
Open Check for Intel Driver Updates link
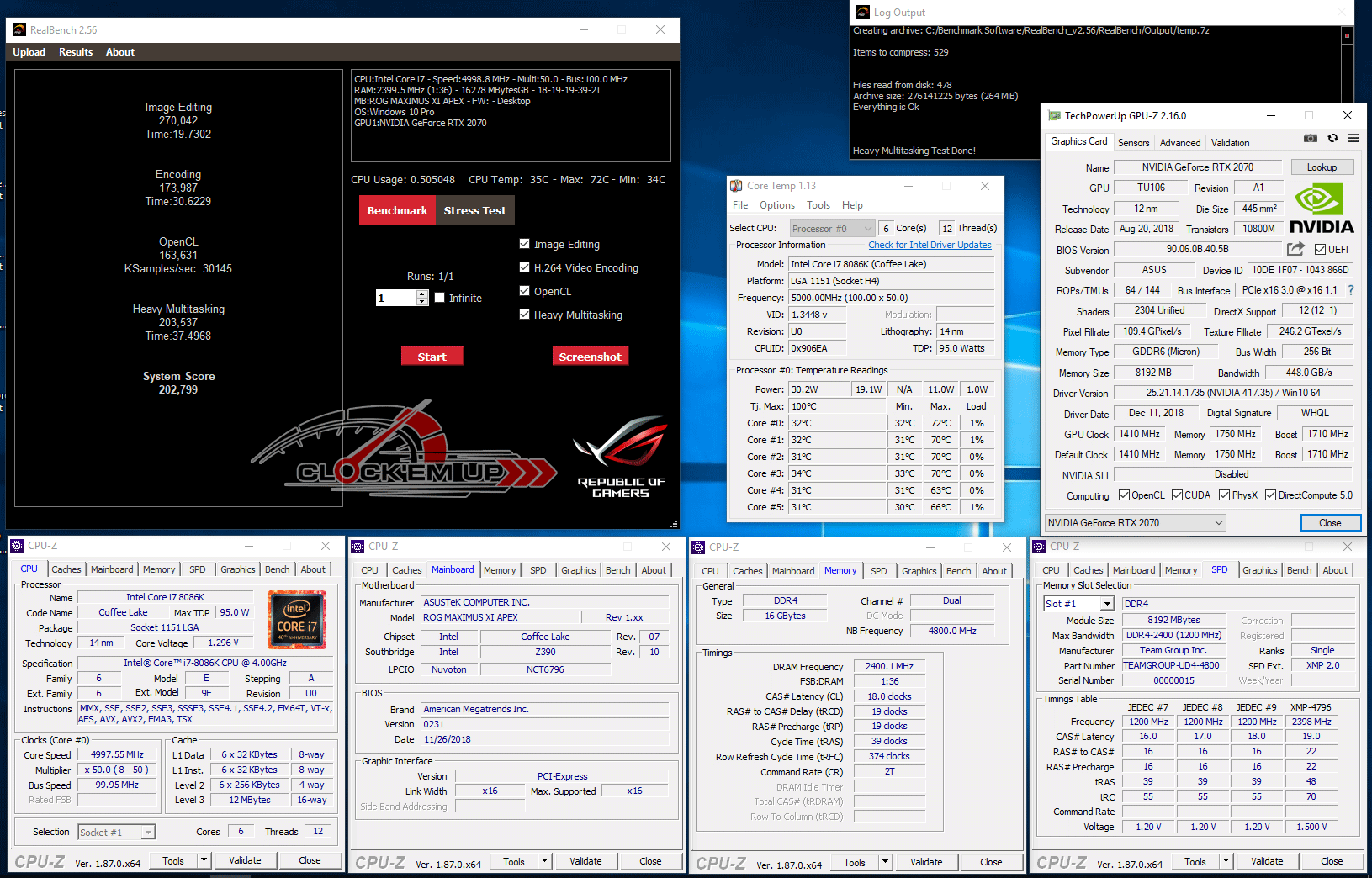click(x=930, y=246)
